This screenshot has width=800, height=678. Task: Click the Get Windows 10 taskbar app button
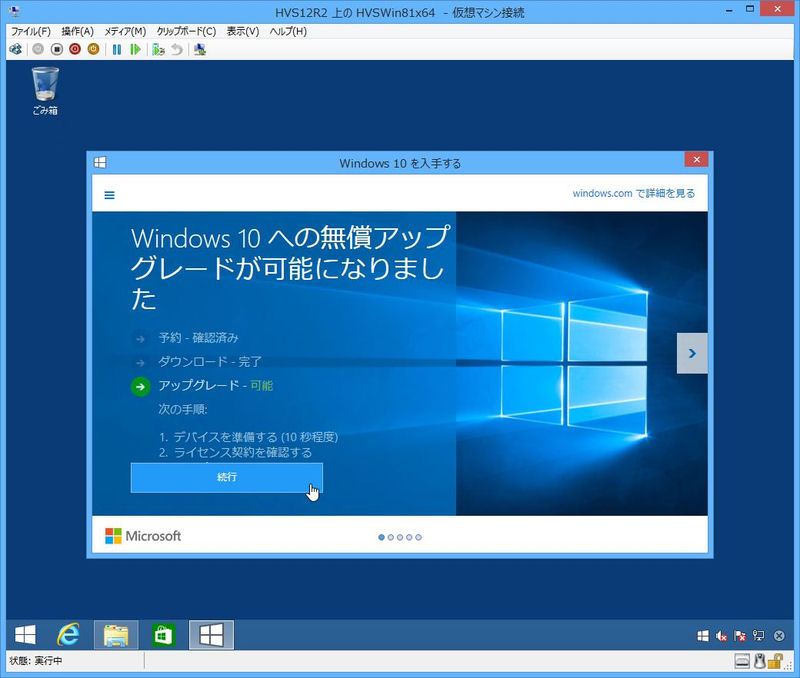pos(211,635)
